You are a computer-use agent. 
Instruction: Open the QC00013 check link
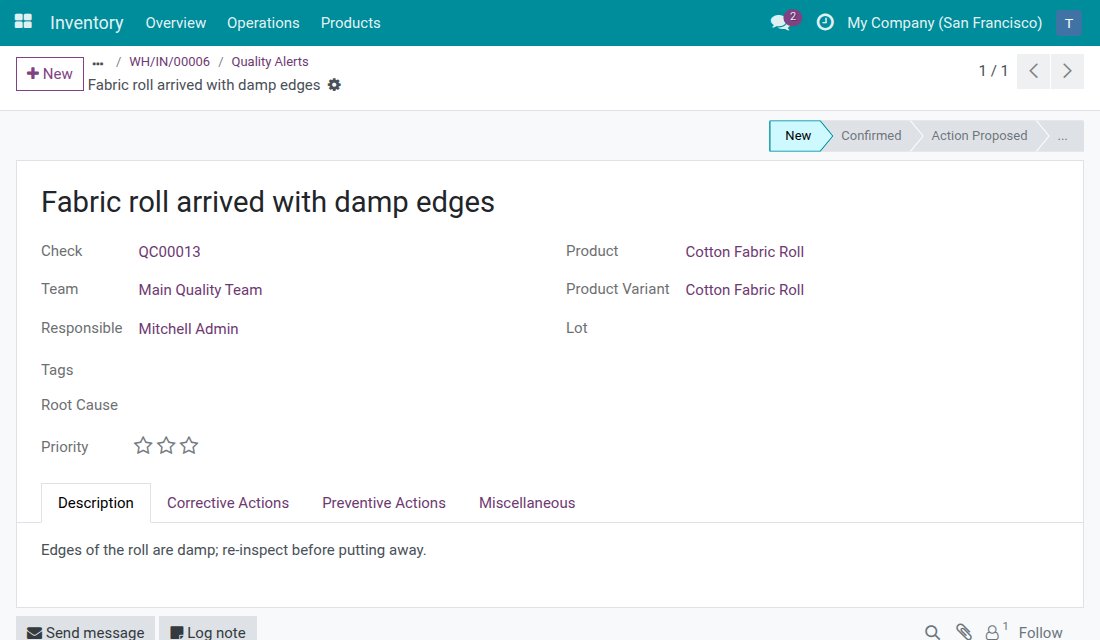(x=169, y=252)
